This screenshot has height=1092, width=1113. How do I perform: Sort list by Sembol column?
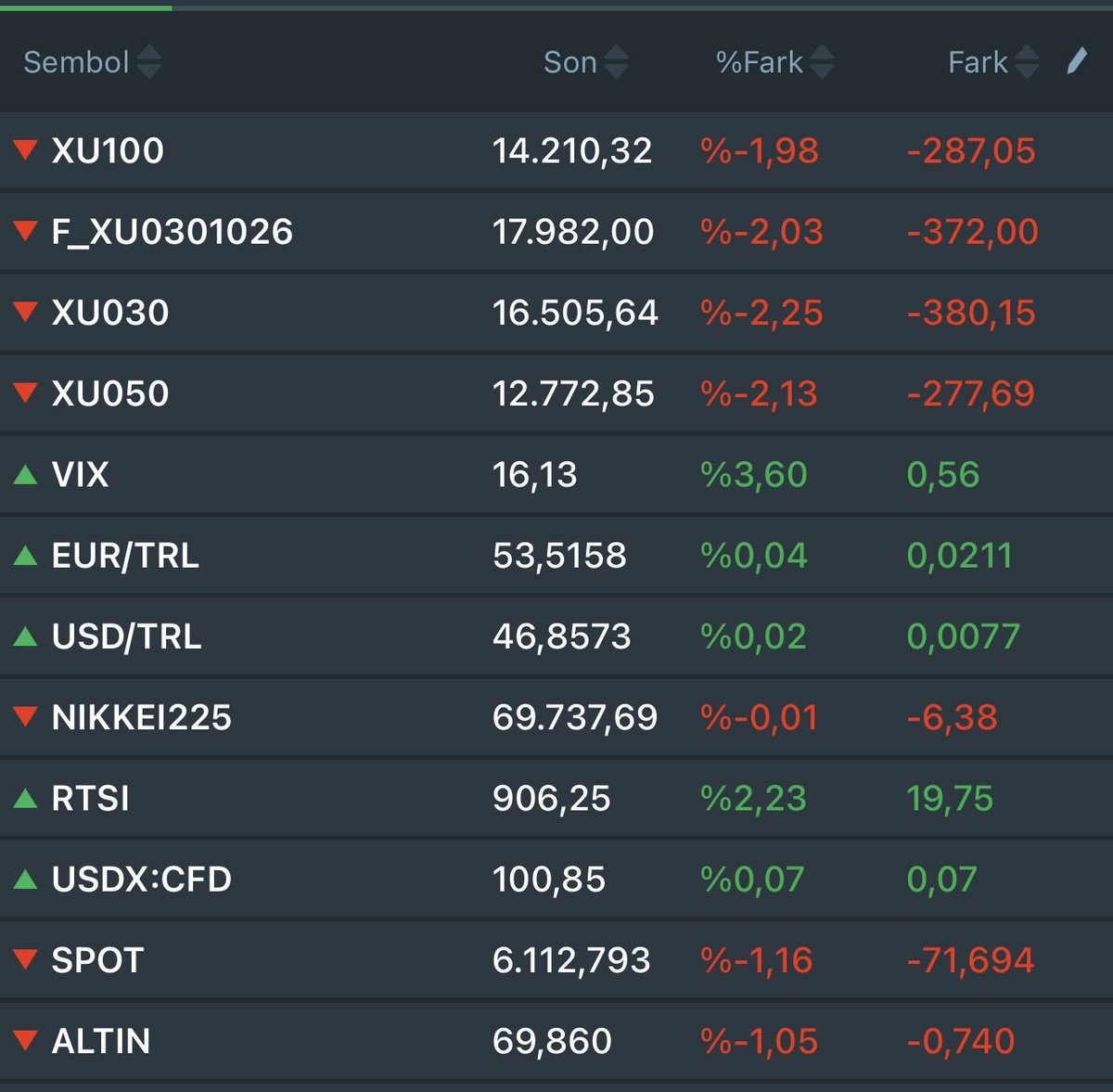tap(92, 62)
